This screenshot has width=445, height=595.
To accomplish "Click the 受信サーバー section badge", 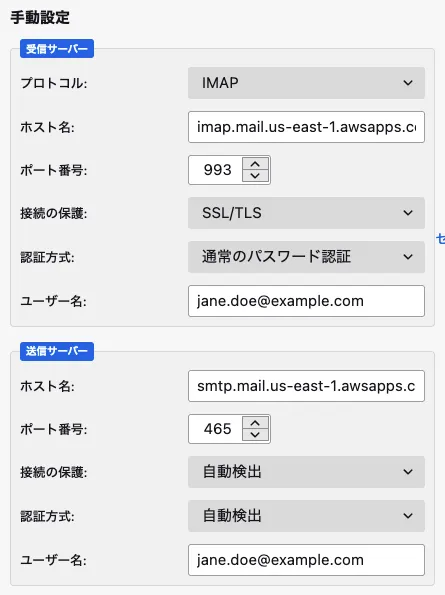I will point(57,49).
